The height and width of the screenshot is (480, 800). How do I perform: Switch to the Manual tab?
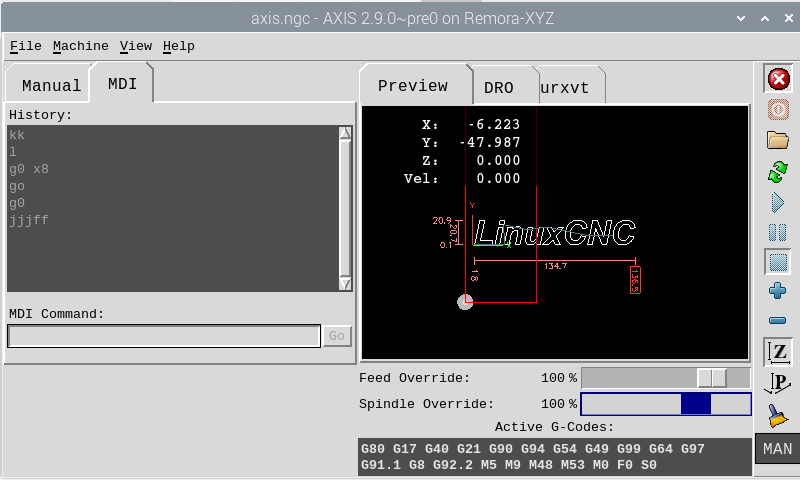tap(48, 85)
